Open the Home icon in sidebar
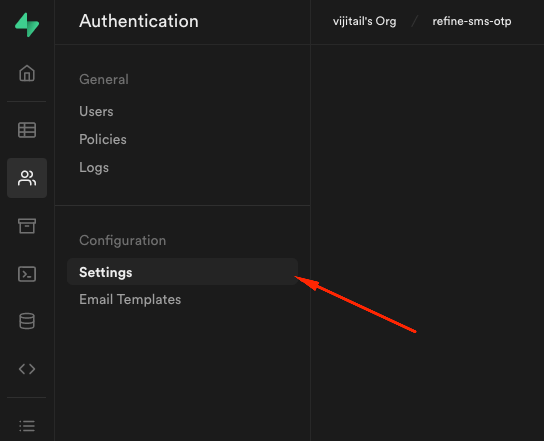Screen dimensions: 544x441 (x=27, y=73)
